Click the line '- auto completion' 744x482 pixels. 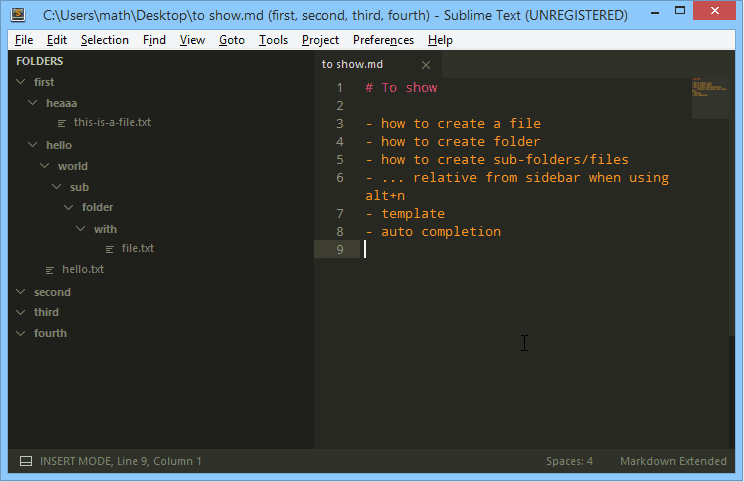(433, 232)
